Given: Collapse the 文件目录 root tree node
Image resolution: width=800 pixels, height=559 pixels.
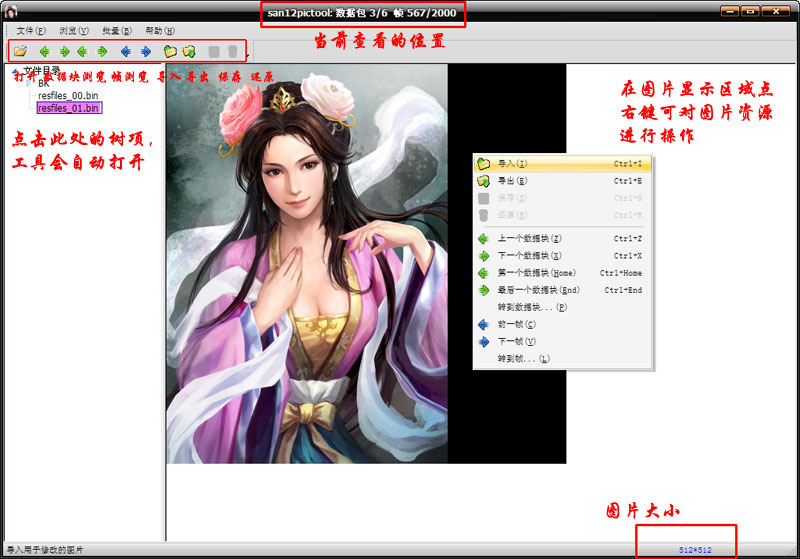Looking at the screenshot, I should pos(15,72).
